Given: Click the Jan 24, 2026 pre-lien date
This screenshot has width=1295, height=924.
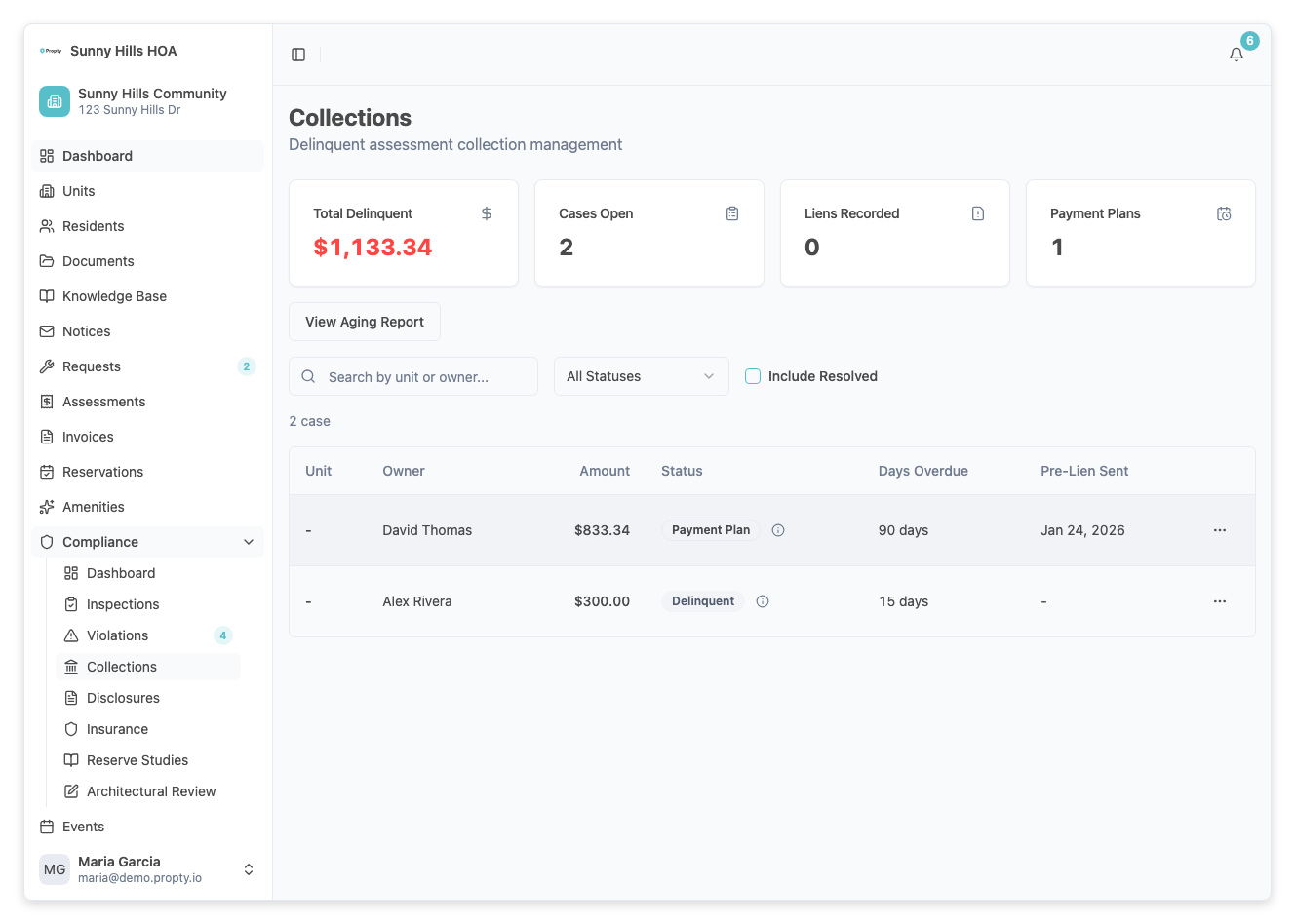Looking at the screenshot, I should (1082, 530).
